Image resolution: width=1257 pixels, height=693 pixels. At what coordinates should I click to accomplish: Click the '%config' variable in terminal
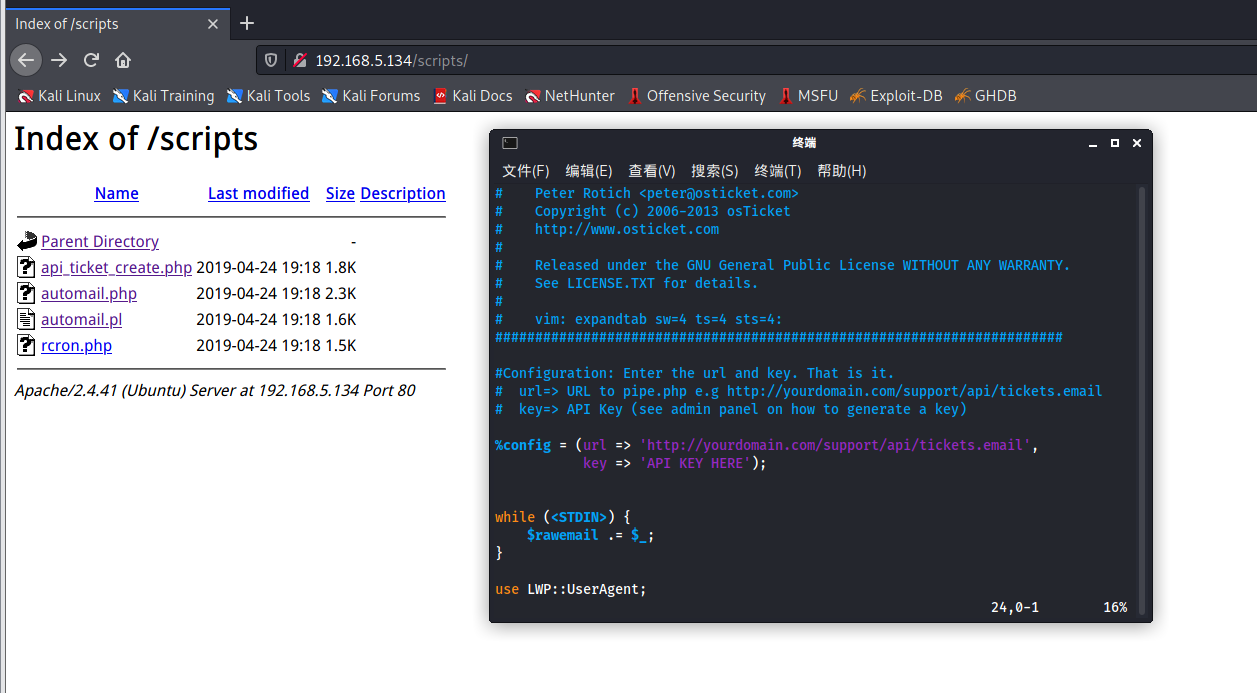523,445
